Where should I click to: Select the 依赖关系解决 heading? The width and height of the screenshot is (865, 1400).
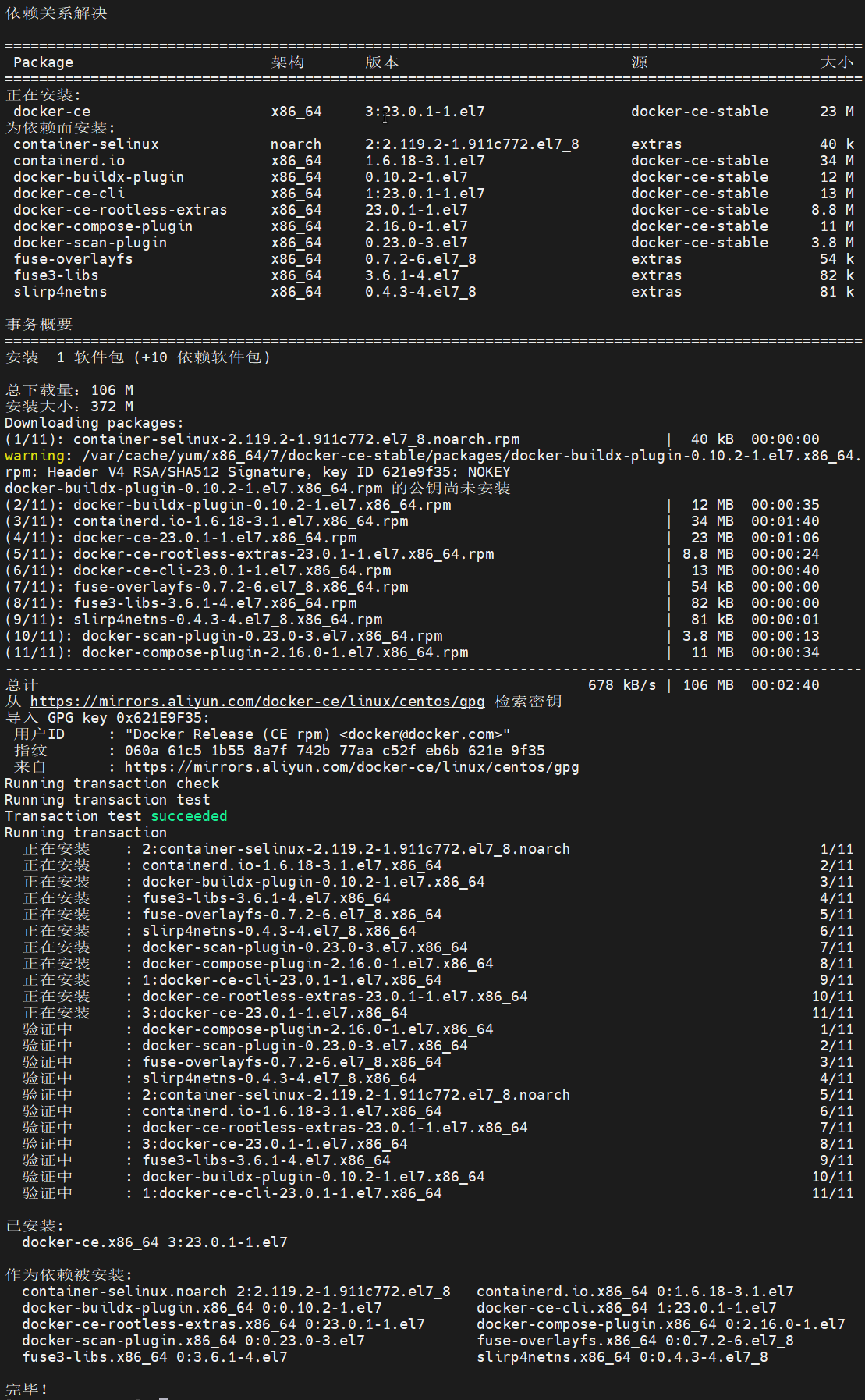(56, 13)
